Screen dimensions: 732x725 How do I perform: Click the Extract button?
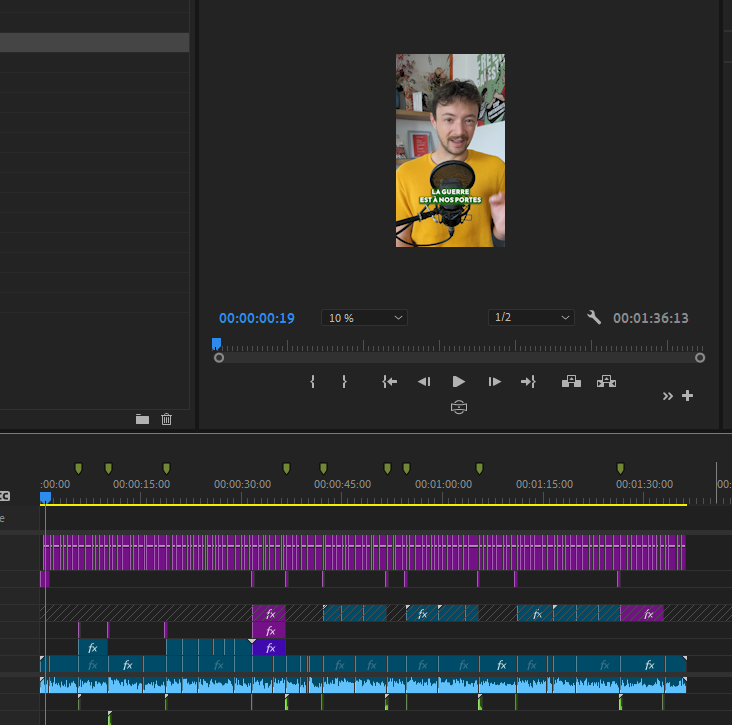606,381
